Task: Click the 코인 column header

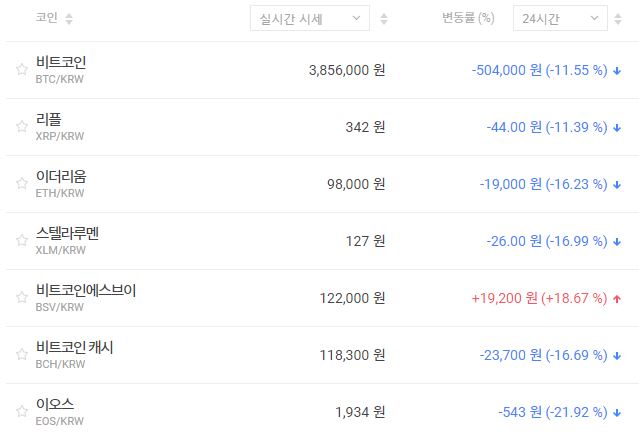Action: pos(46,19)
